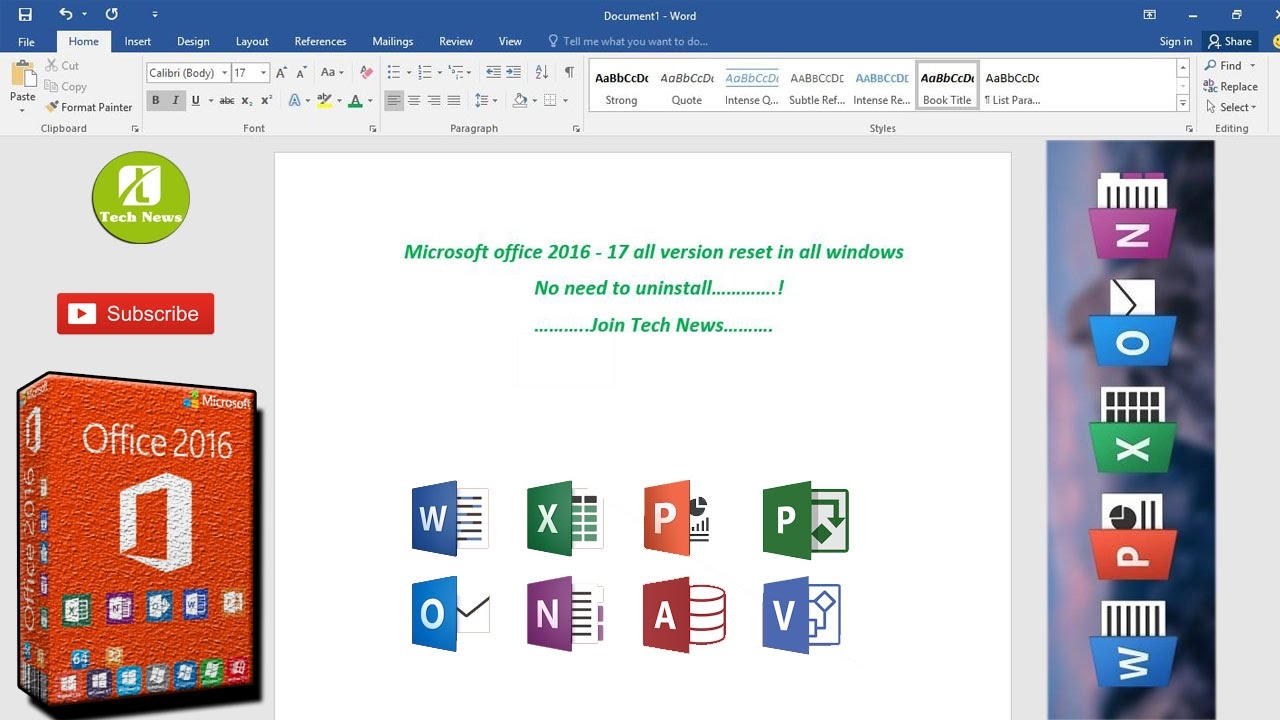Click the Visio icon in document

pyautogui.click(x=802, y=614)
